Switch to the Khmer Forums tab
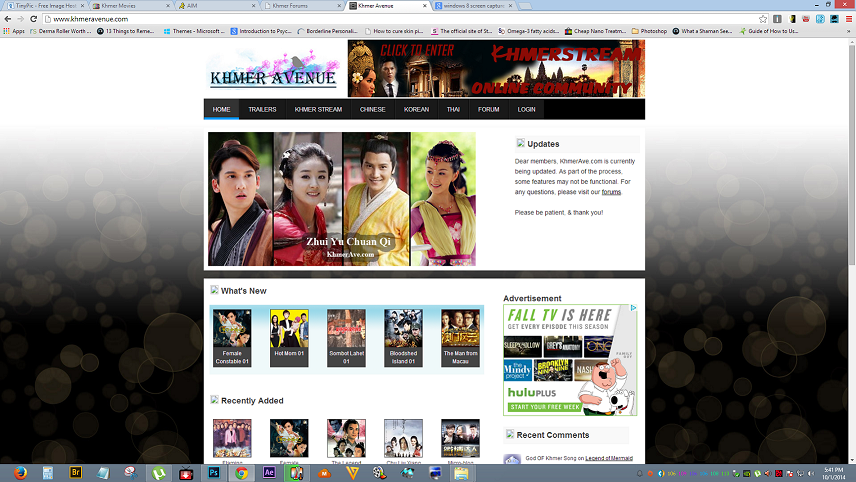The width and height of the screenshot is (856, 482). point(290,5)
